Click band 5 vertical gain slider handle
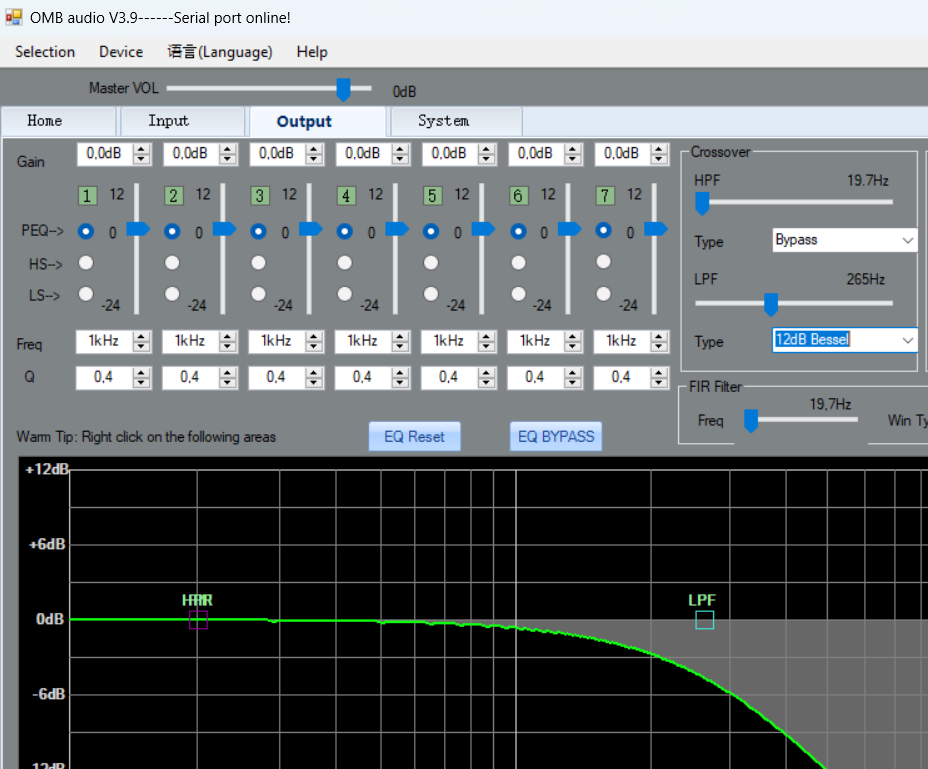 tap(484, 229)
